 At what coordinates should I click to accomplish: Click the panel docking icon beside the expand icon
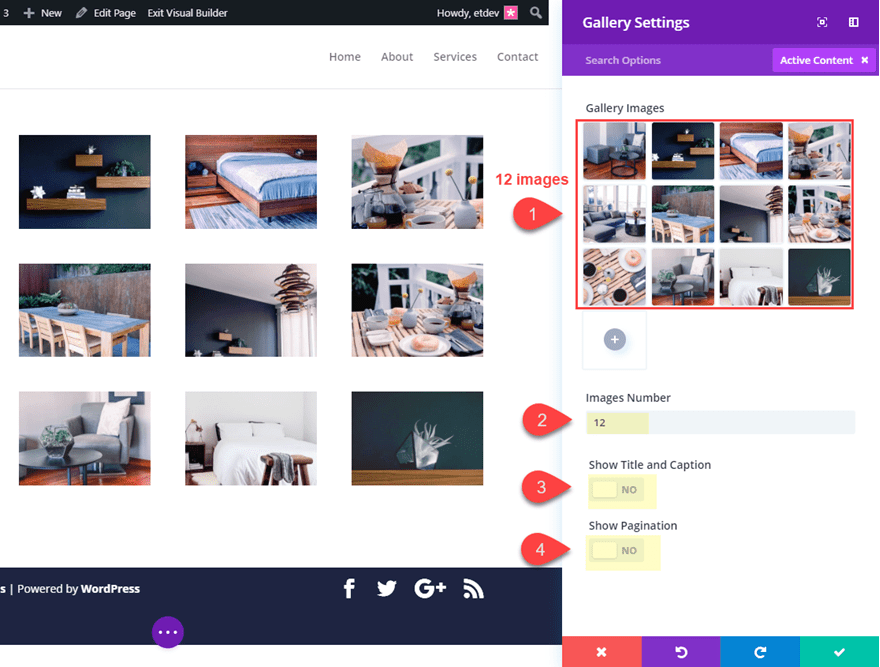coord(853,22)
